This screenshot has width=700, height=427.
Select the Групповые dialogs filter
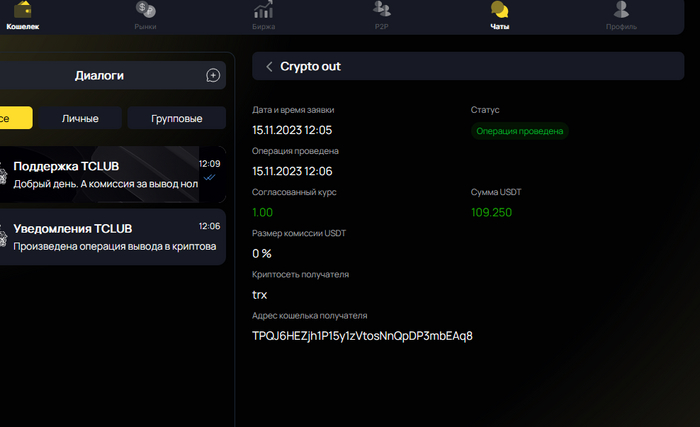click(x=177, y=118)
